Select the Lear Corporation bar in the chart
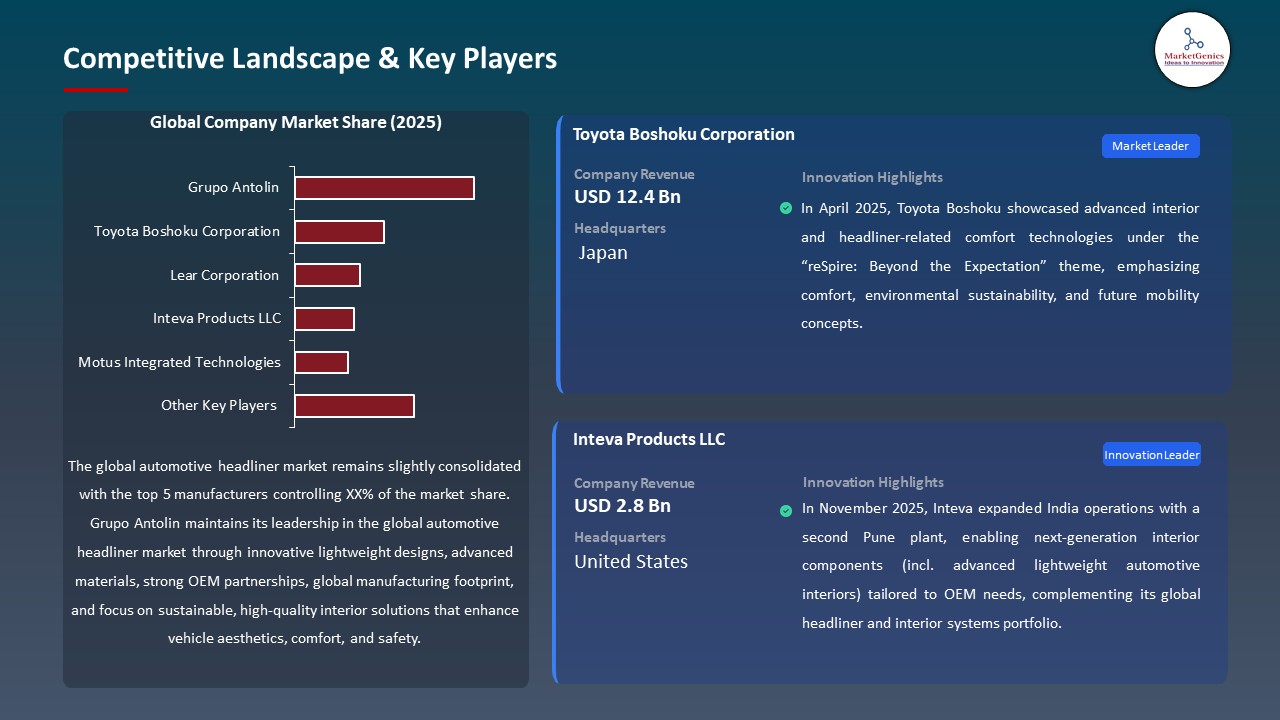The image size is (1280, 720). pos(327,275)
